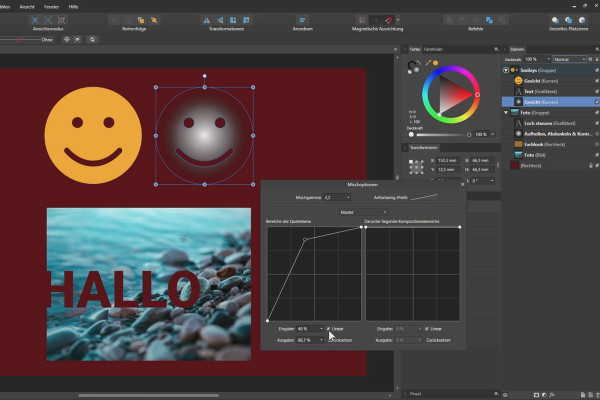Switch to the Farbfelder tab
The width and height of the screenshot is (600, 400).
(433, 49)
